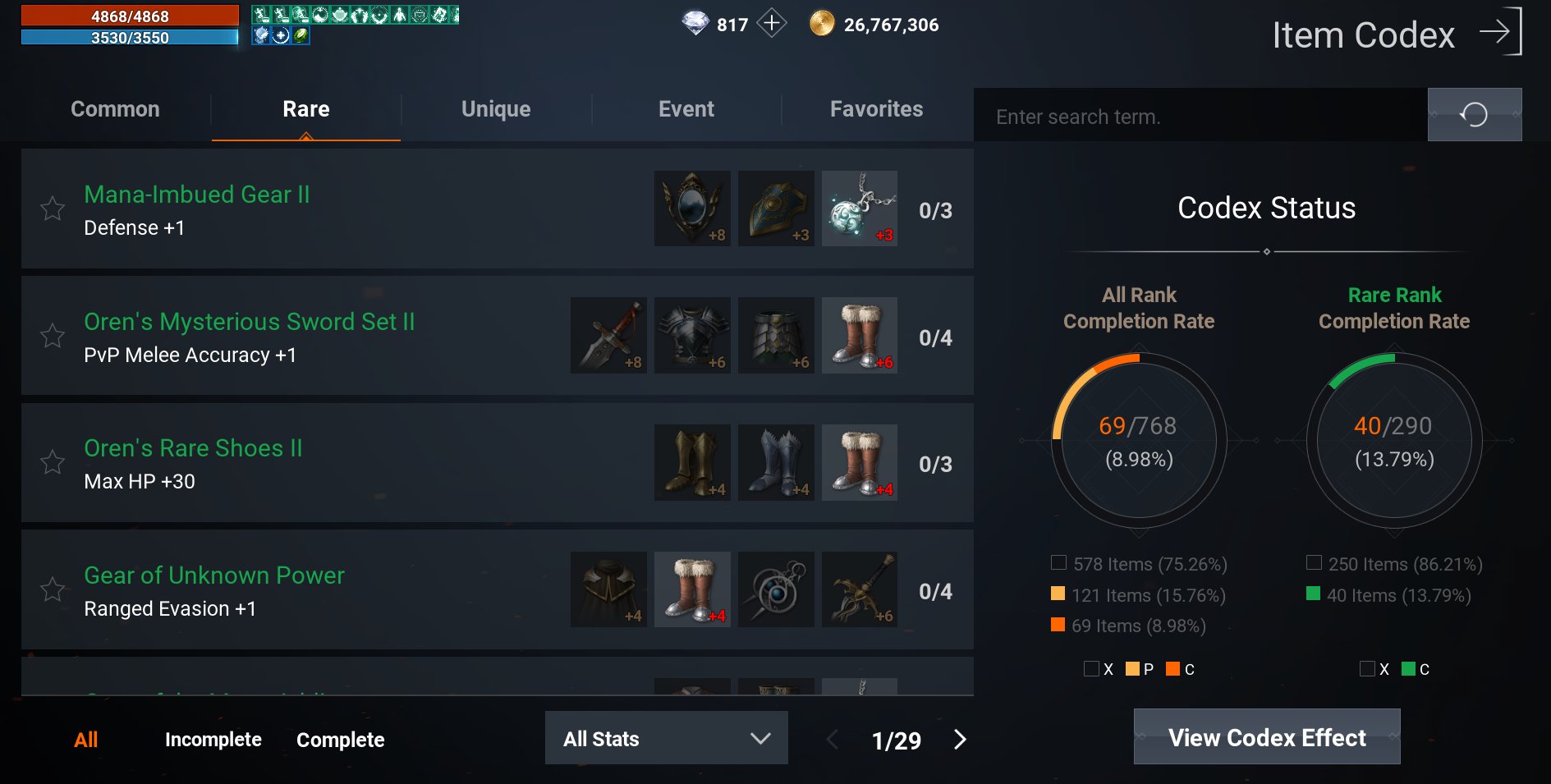1551x784 pixels.
Task: Star the Gear of Unknown Power entry
Action: coord(53,589)
